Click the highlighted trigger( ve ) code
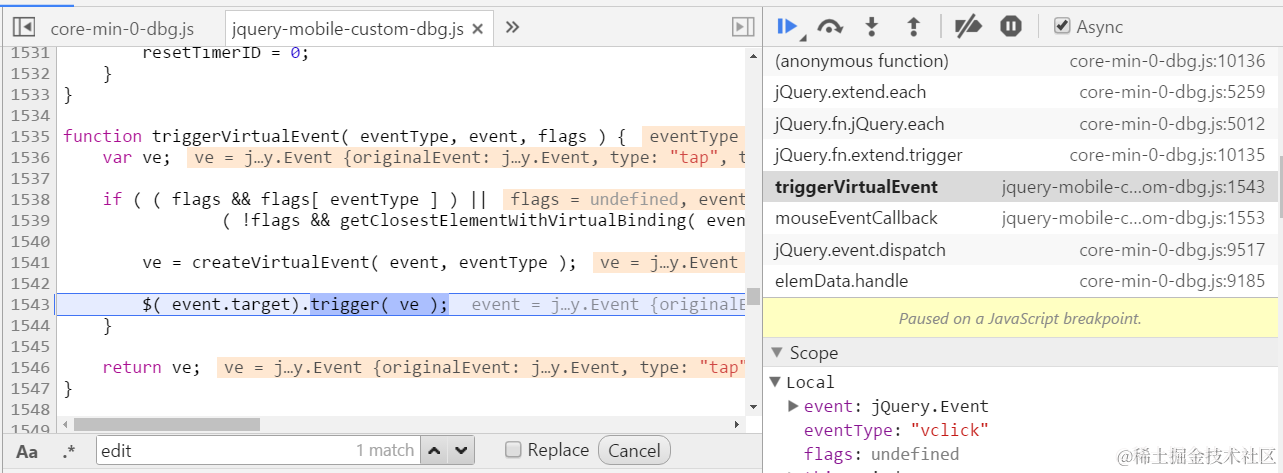Image resolution: width=1283 pixels, height=473 pixels. 379,304
